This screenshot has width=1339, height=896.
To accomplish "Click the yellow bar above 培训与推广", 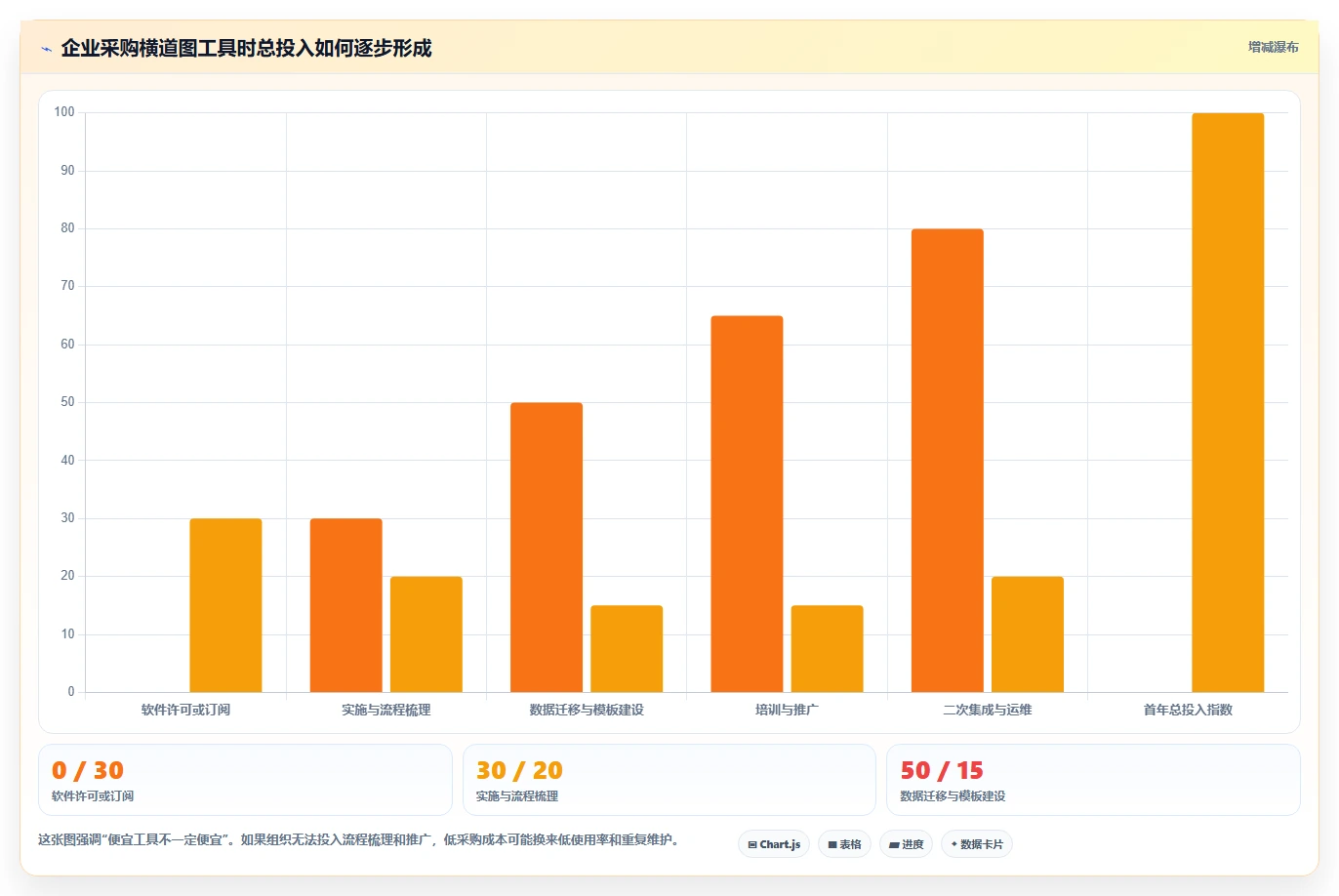I will pos(828,649).
